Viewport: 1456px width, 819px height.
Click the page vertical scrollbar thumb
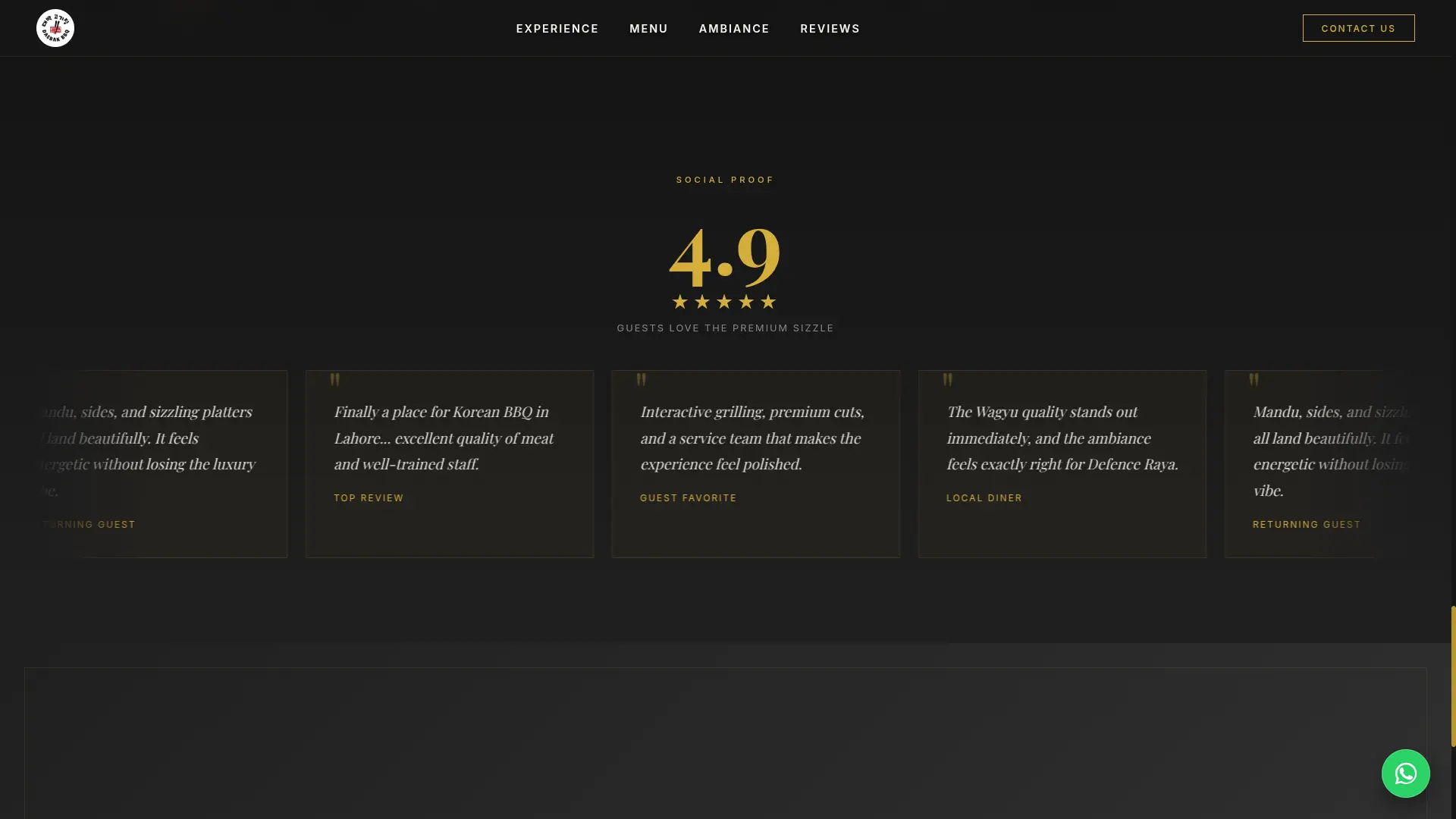[1453, 676]
